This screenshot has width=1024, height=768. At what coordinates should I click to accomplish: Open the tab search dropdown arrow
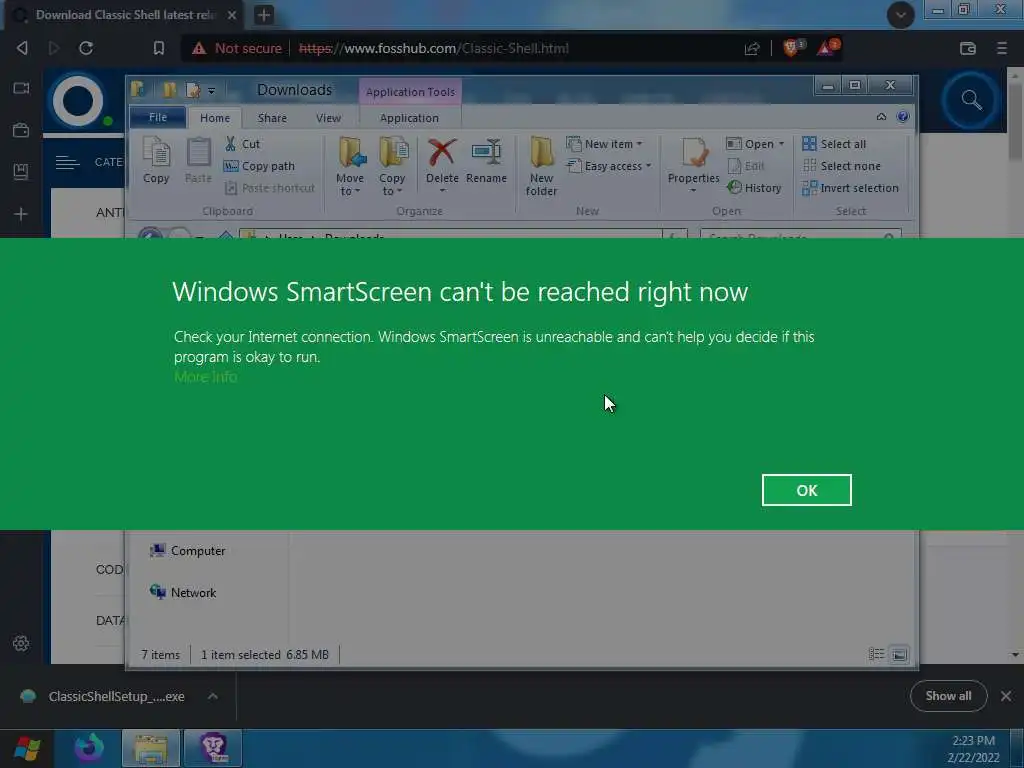[901, 14]
